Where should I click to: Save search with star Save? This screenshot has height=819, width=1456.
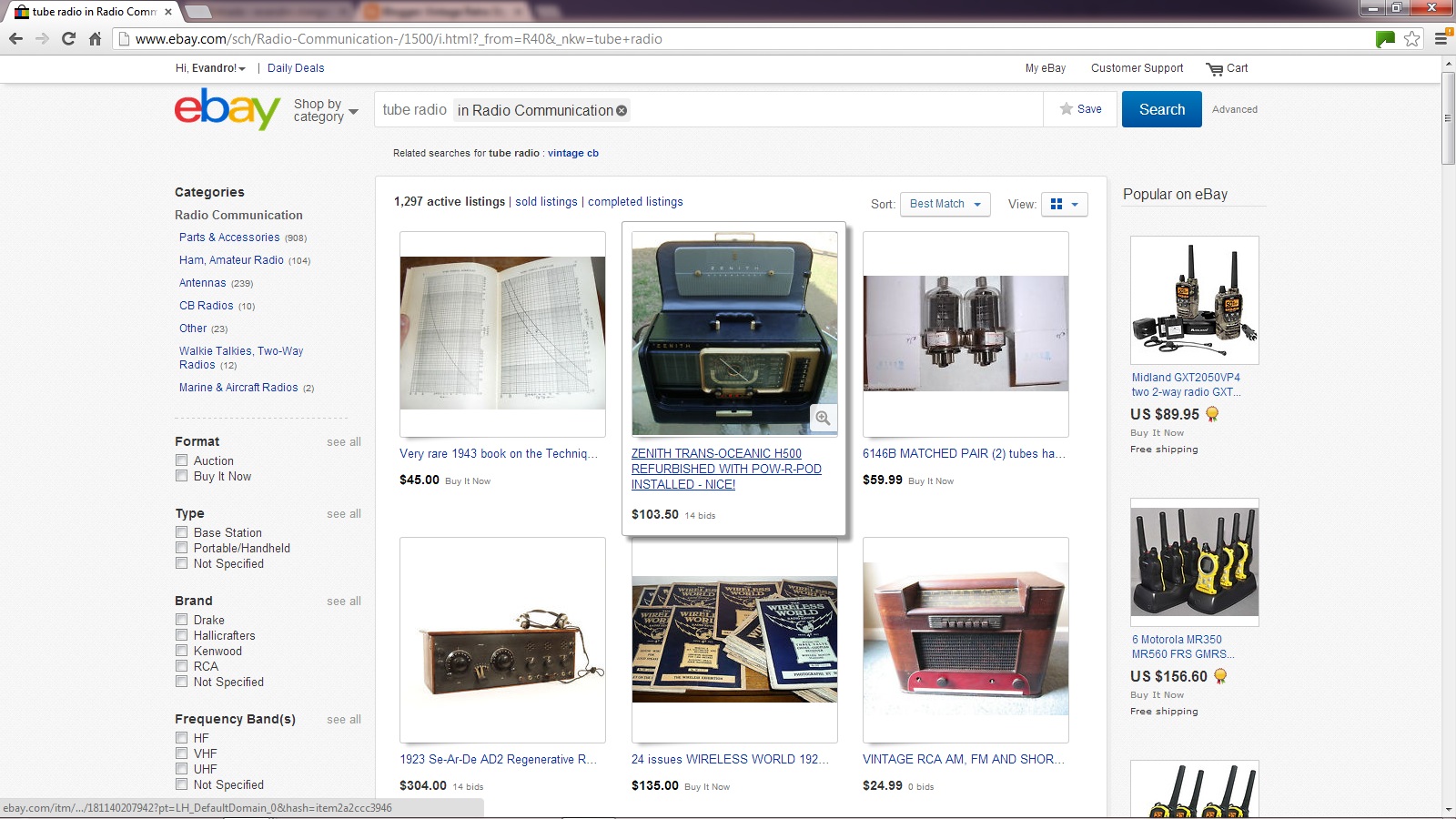(x=1080, y=109)
